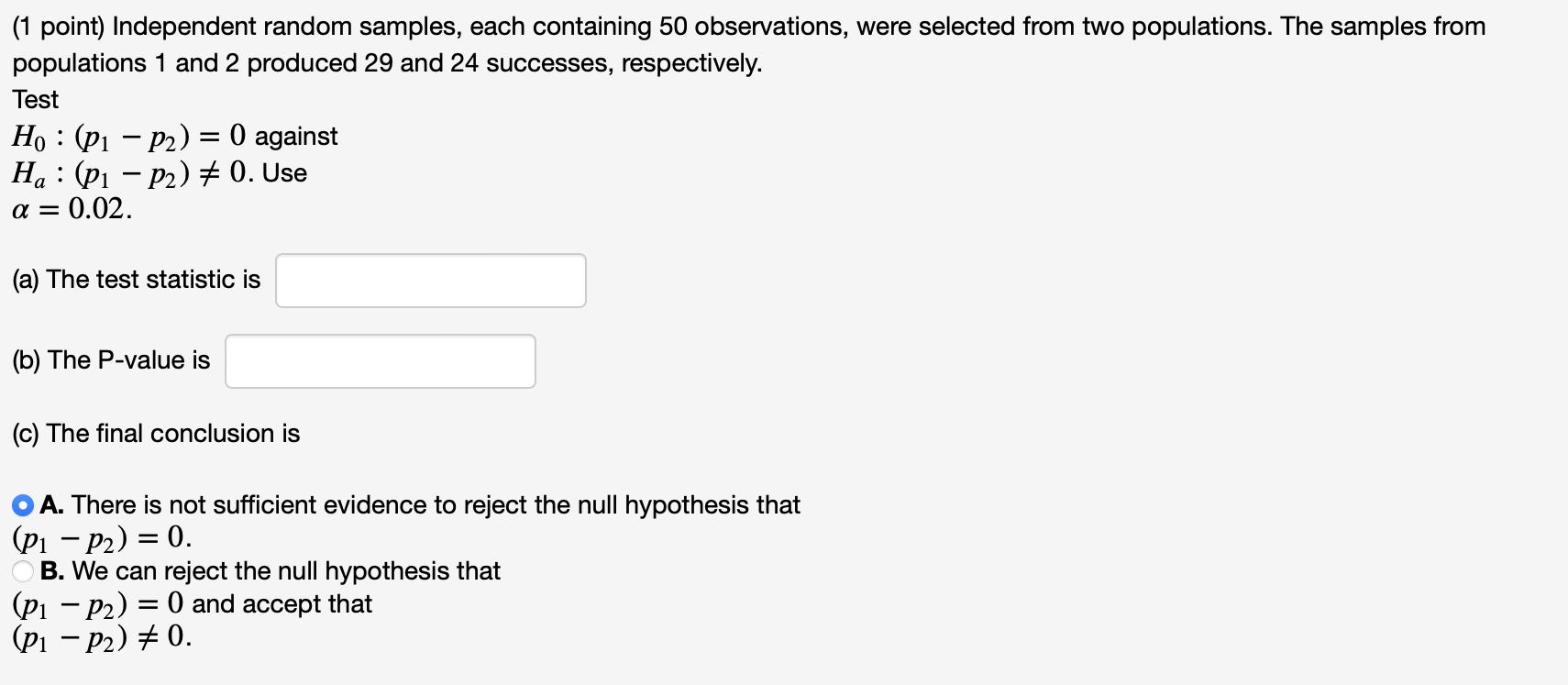Click the test statistic answer box

point(431,281)
